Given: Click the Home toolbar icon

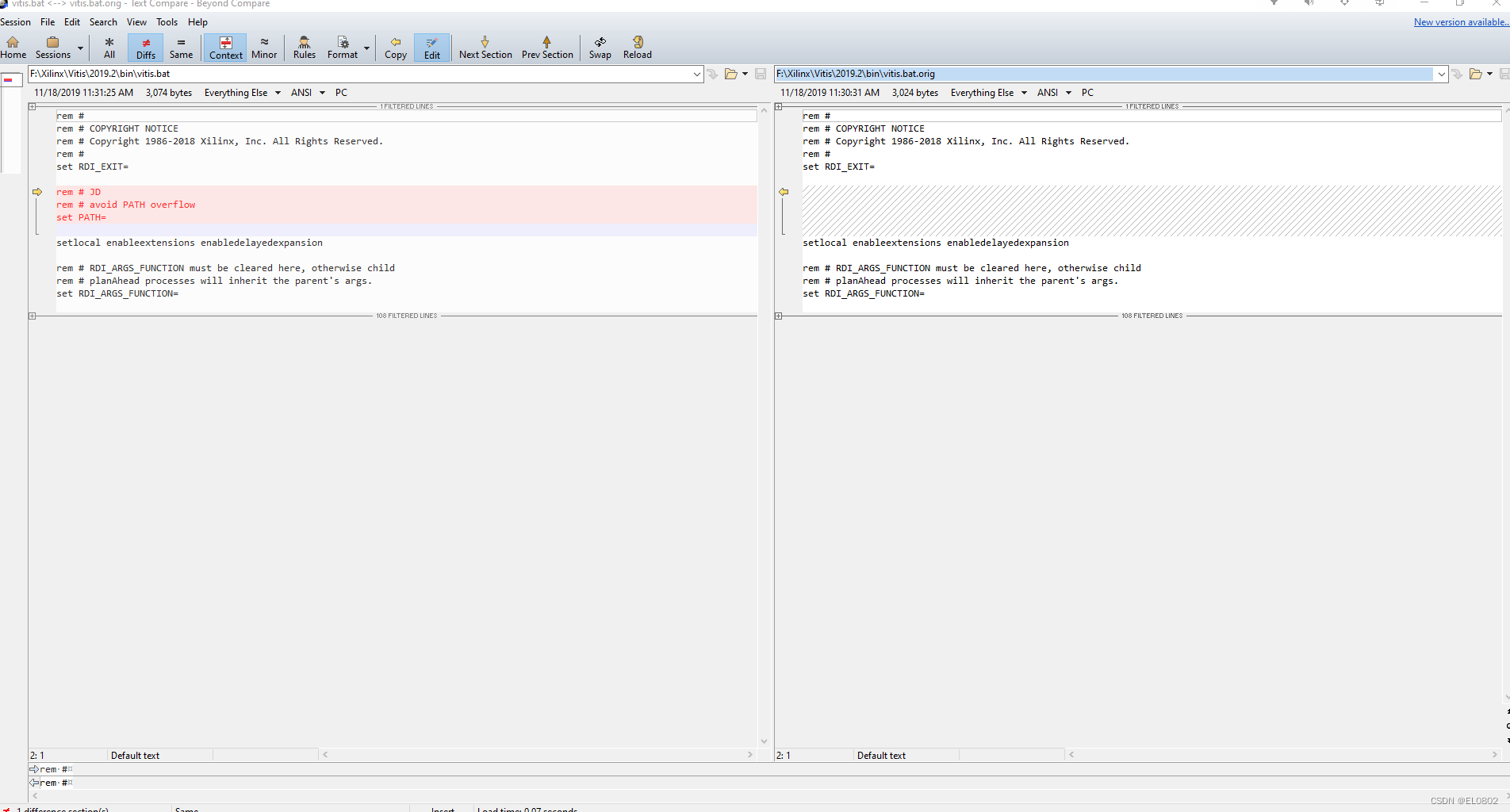Looking at the screenshot, I should [13, 47].
